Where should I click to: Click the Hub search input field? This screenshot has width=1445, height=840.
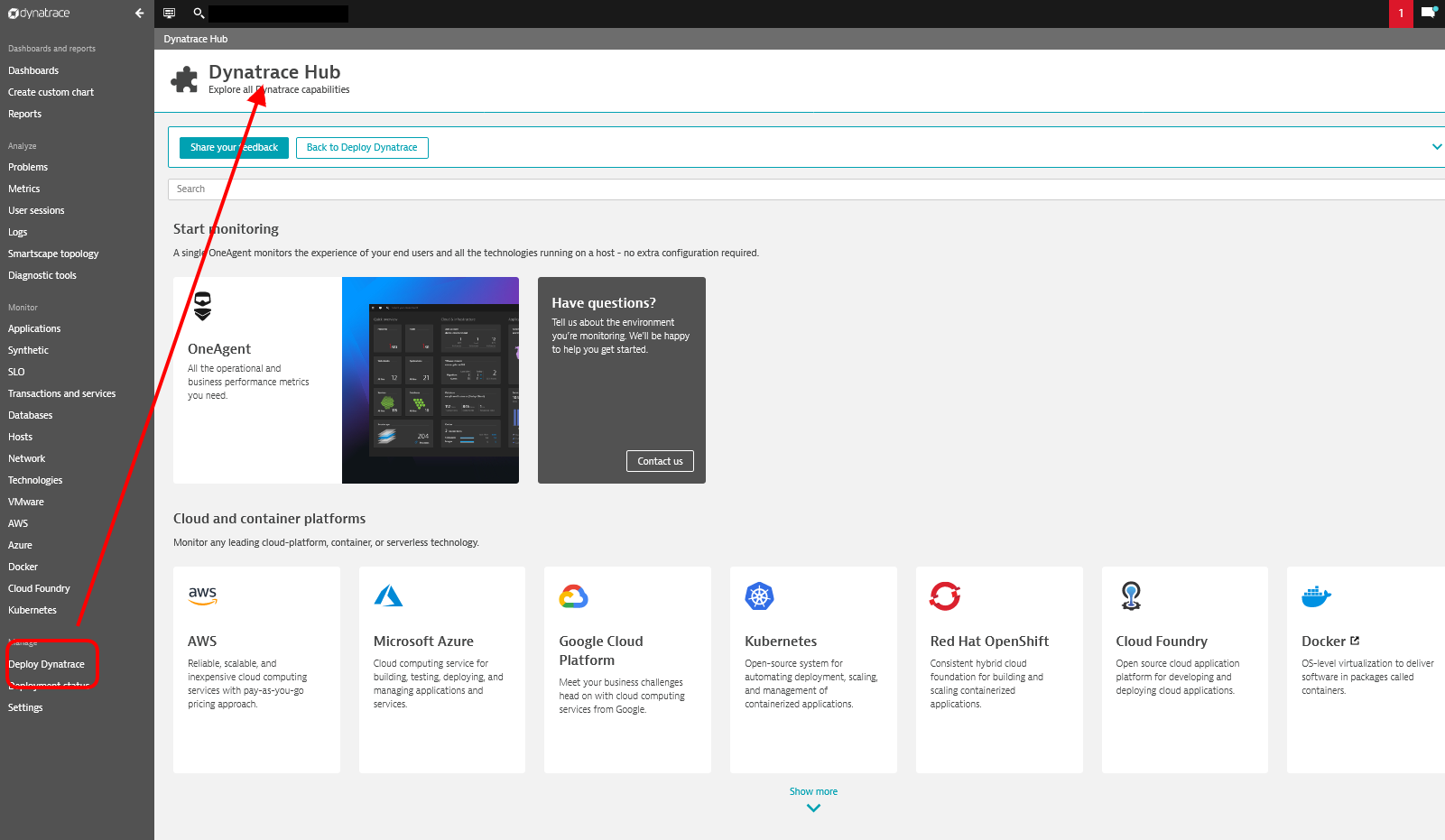click(x=803, y=189)
